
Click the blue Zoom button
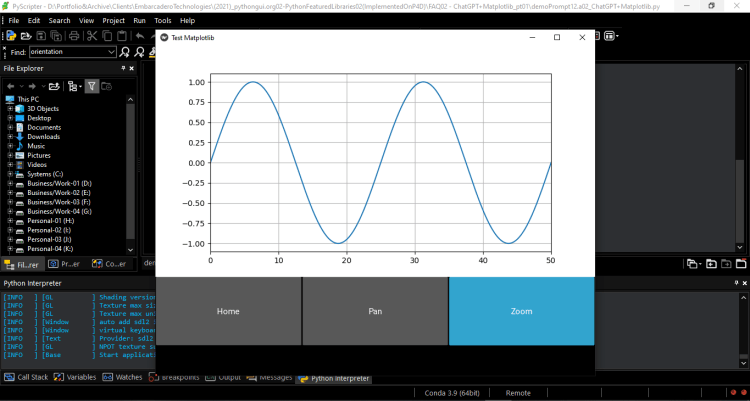(x=521, y=311)
